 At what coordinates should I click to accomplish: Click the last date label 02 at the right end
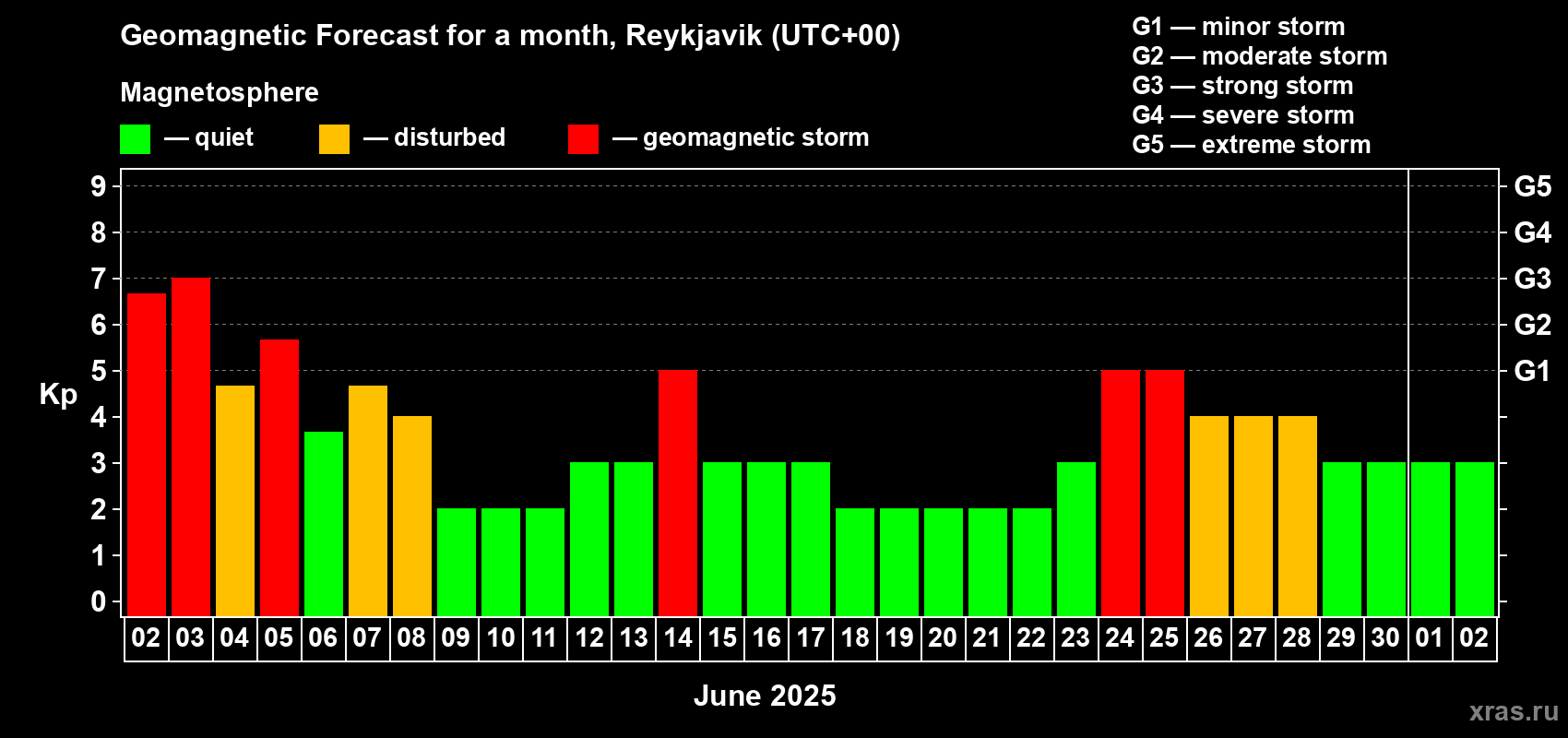click(1475, 638)
